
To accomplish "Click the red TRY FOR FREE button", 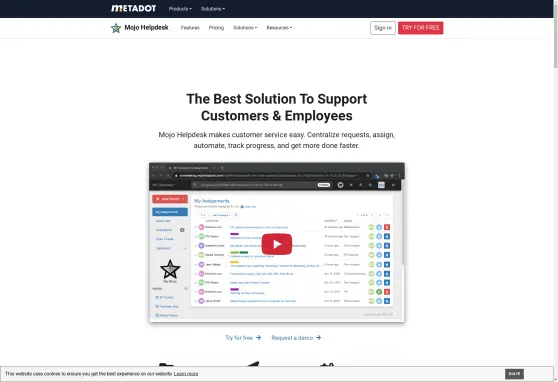I will 421,28.
